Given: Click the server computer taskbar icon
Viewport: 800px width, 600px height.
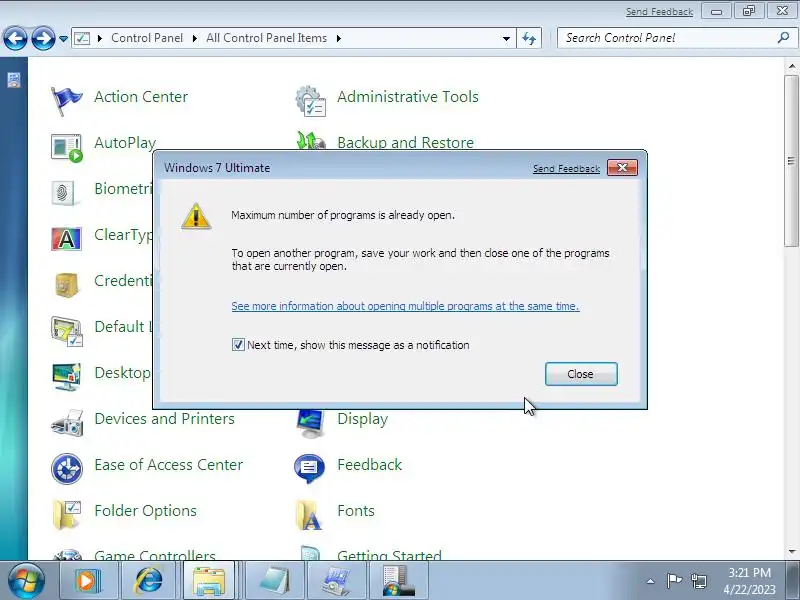Looking at the screenshot, I should (x=398, y=581).
